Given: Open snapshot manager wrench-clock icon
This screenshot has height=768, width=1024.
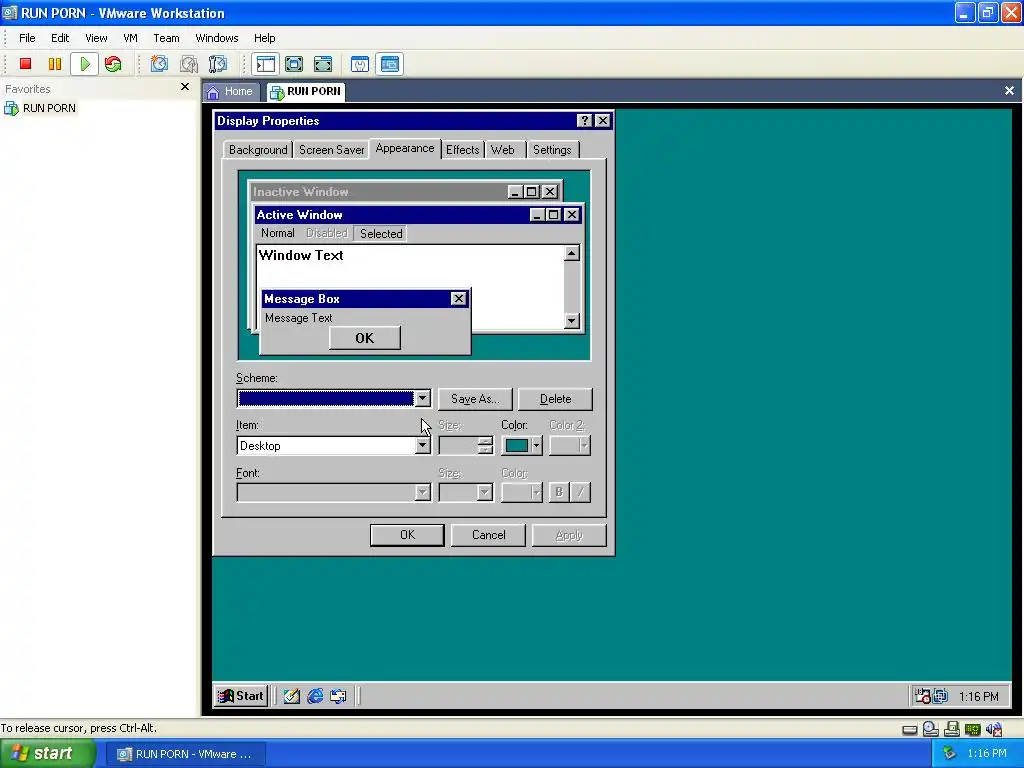Looking at the screenshot, I should point(218,64).
